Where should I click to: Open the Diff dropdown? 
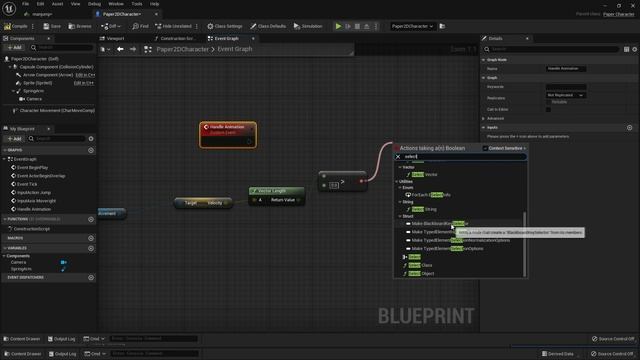111,26
